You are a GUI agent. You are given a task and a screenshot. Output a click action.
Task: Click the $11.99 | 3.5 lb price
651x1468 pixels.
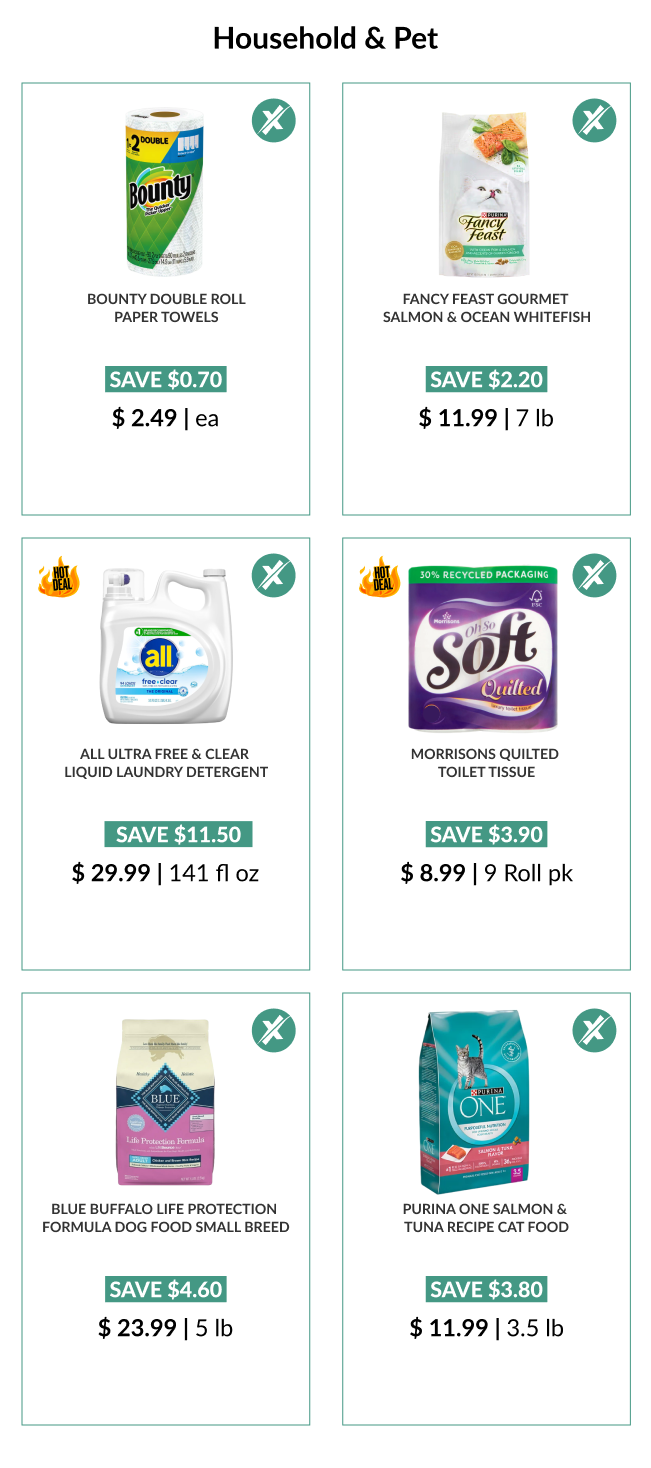tap(486, 1328)
